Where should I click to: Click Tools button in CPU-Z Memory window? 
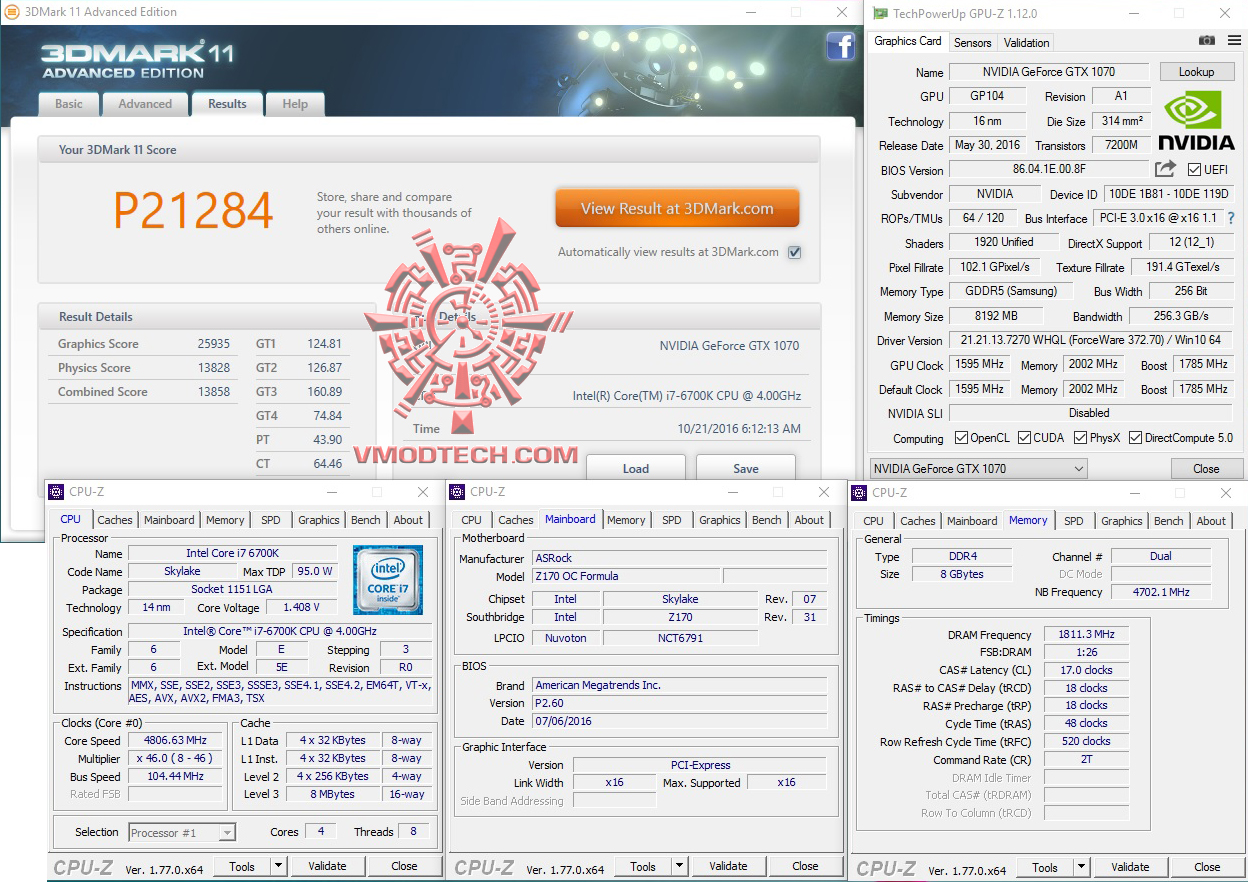pos(1045,867)
